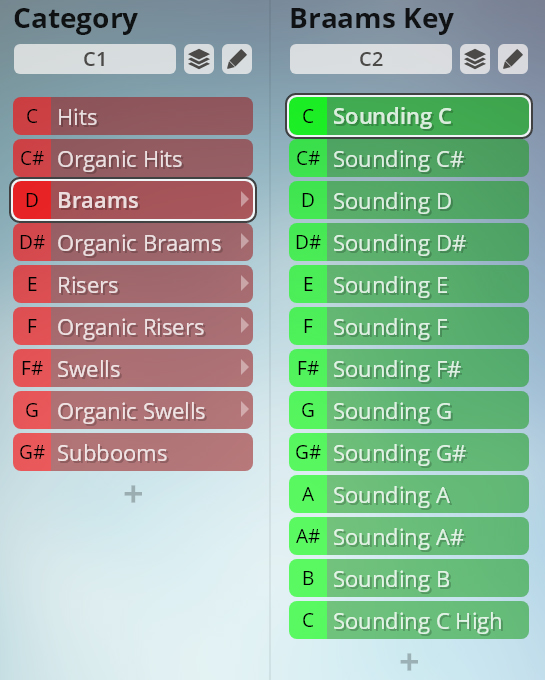Open the layers icon in Braams Key

click(x=475, y=59)
